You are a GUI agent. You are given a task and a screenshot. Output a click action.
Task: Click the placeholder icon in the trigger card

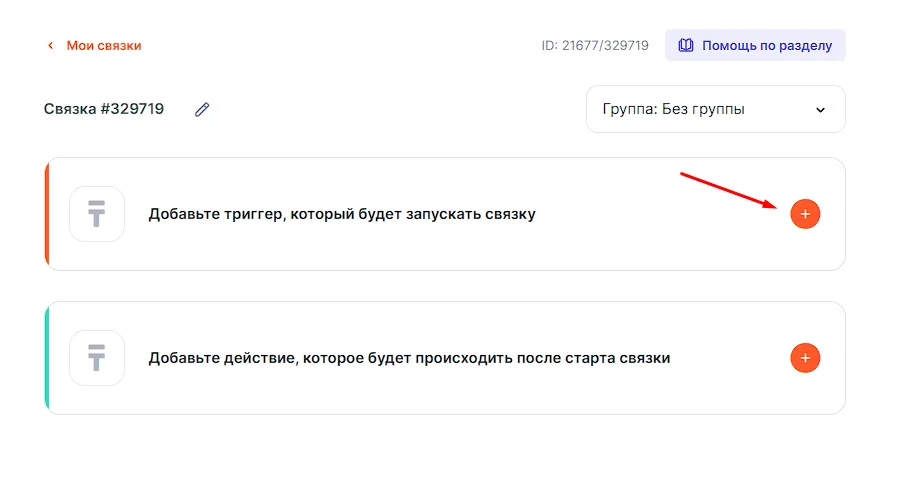click(97, 214)
